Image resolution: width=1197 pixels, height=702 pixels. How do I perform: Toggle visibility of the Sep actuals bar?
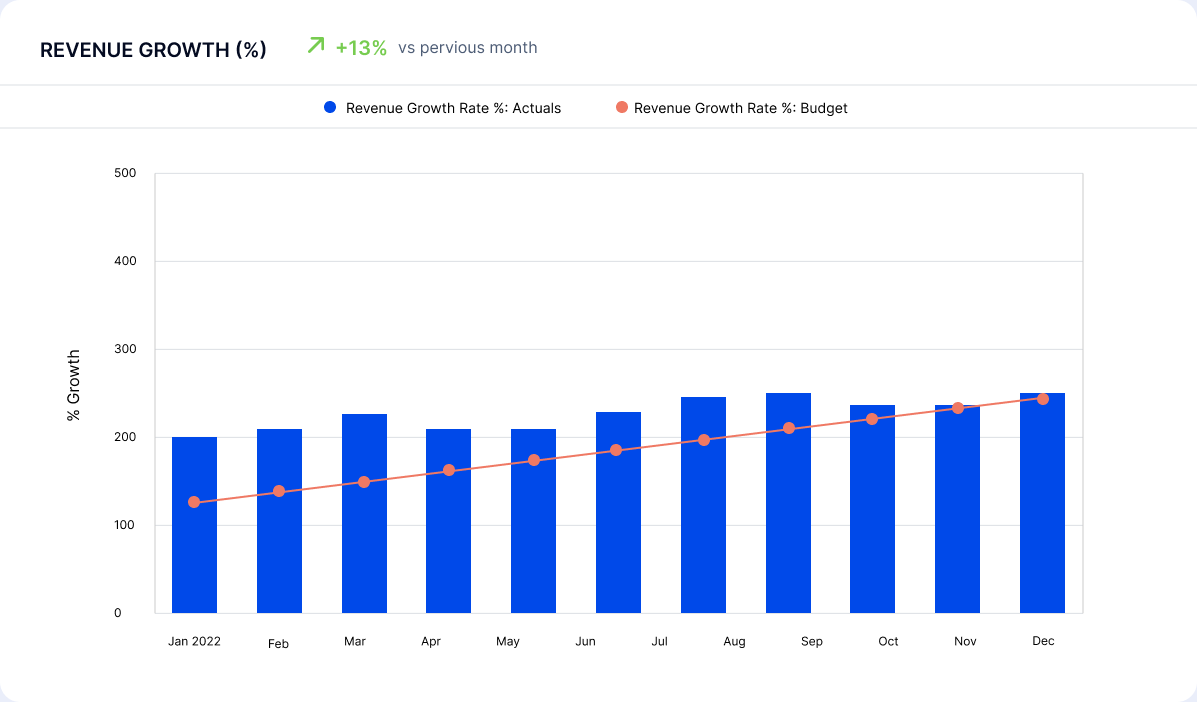pyautogui.click(x=789, y=500)
